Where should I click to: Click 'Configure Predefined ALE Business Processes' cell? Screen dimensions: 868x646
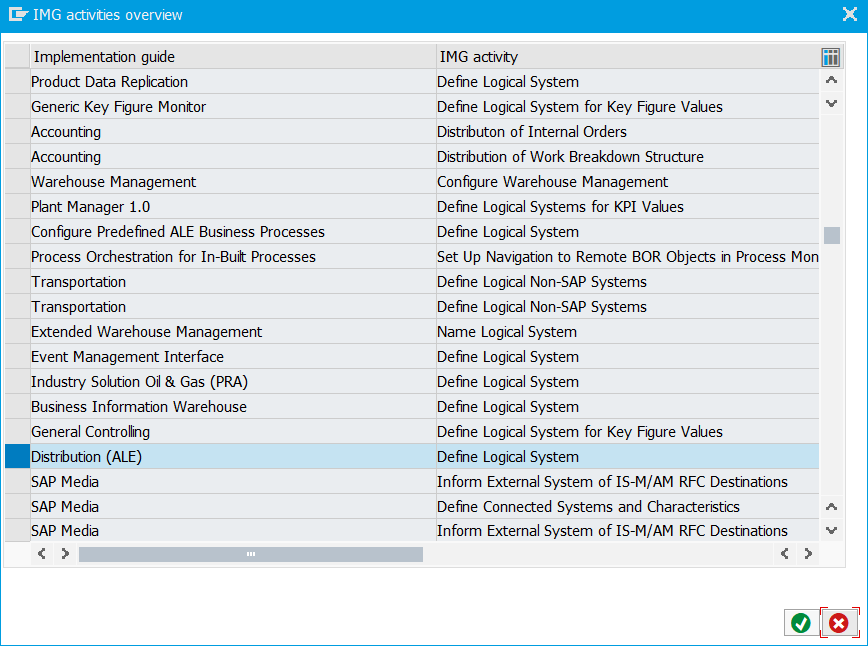233,231
